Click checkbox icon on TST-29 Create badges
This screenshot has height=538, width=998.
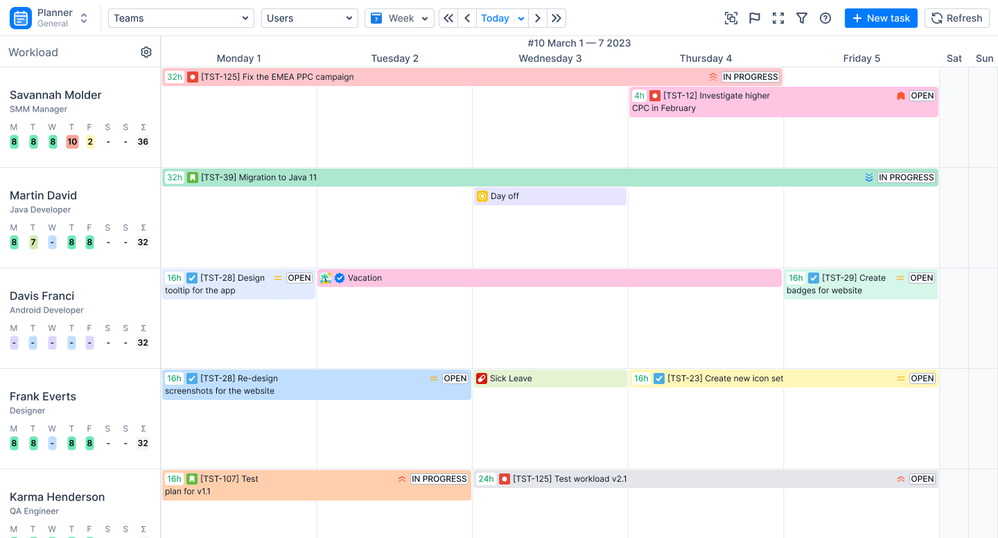point(813,278)
